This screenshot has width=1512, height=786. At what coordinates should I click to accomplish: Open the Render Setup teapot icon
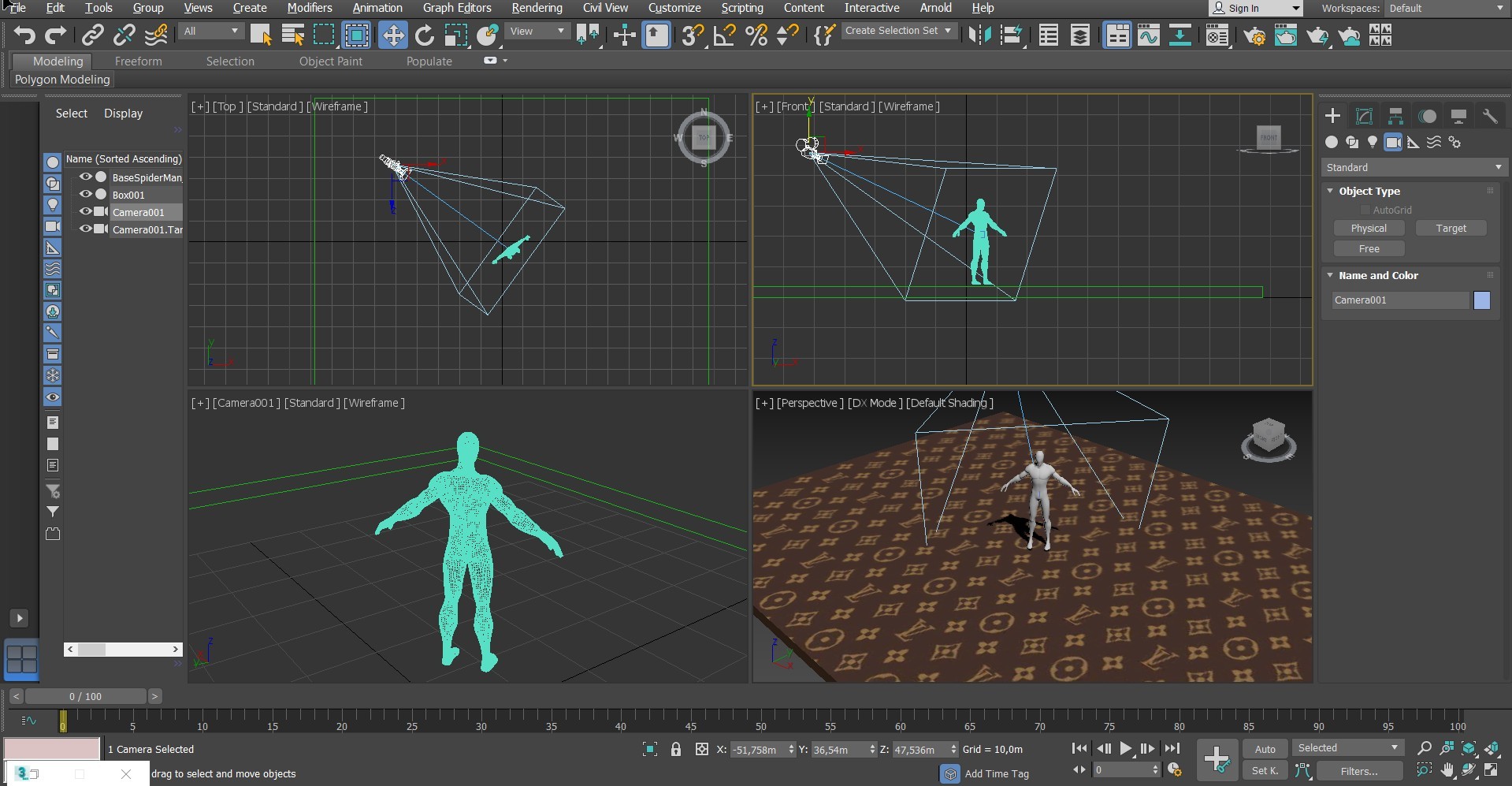point(1254,35)
